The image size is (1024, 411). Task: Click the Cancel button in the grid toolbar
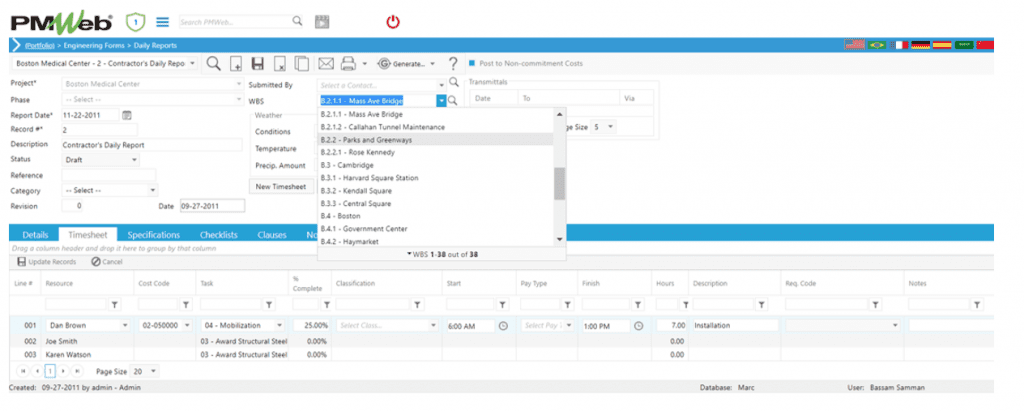[107, 262]
